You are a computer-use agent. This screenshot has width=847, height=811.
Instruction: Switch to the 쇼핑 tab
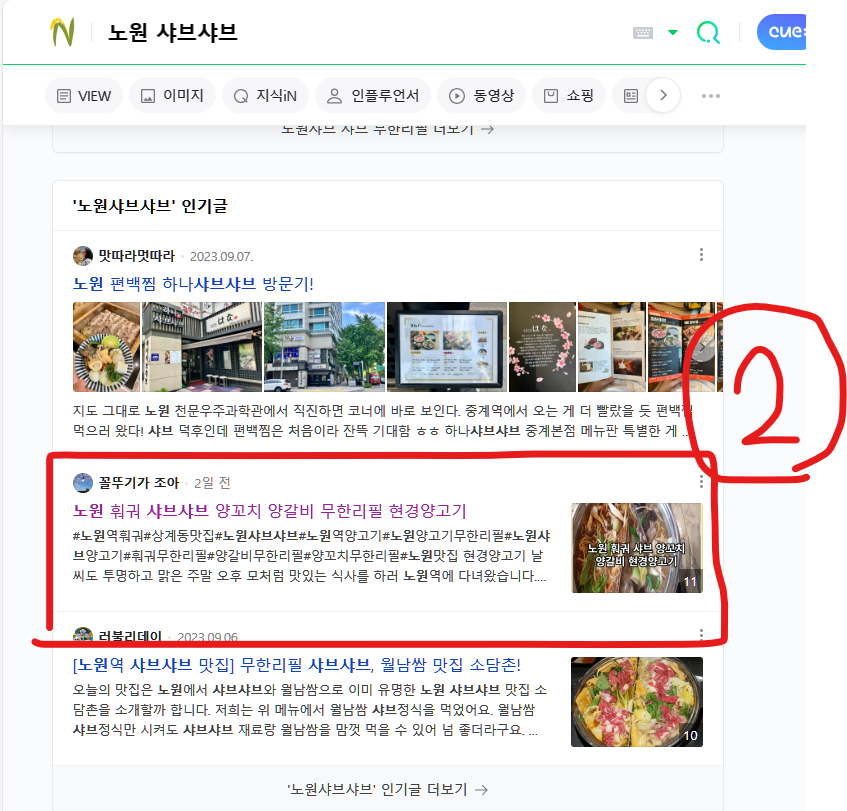(x=569, y=96)
